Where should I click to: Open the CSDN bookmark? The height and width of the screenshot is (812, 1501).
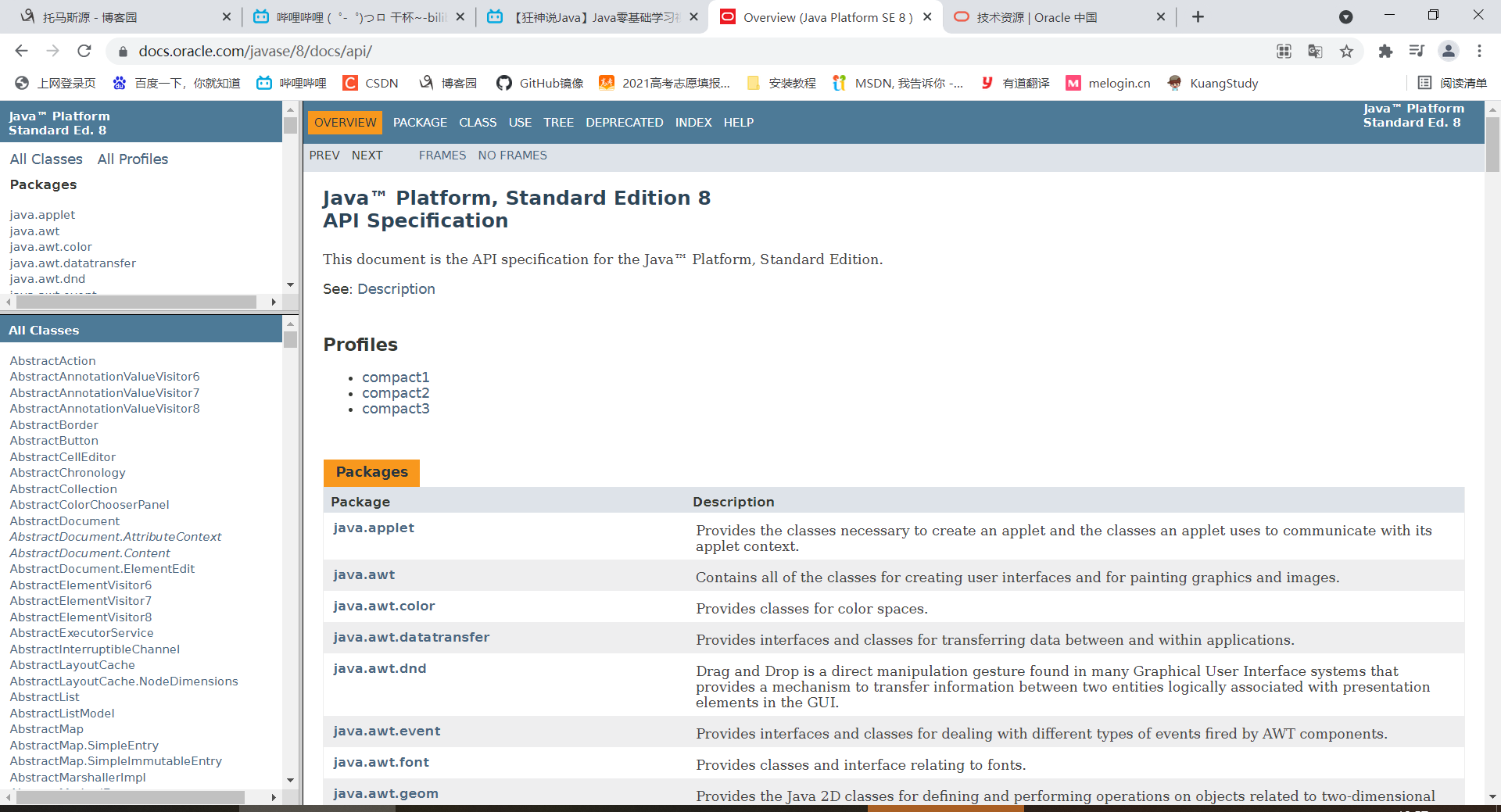371,83
